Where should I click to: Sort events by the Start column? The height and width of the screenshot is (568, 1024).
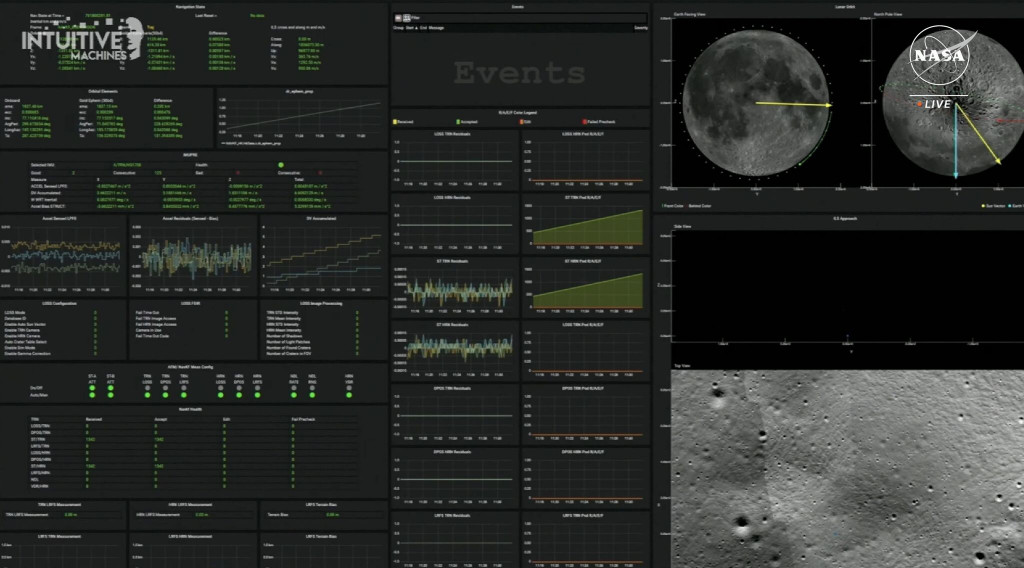[x=411, y=27]
